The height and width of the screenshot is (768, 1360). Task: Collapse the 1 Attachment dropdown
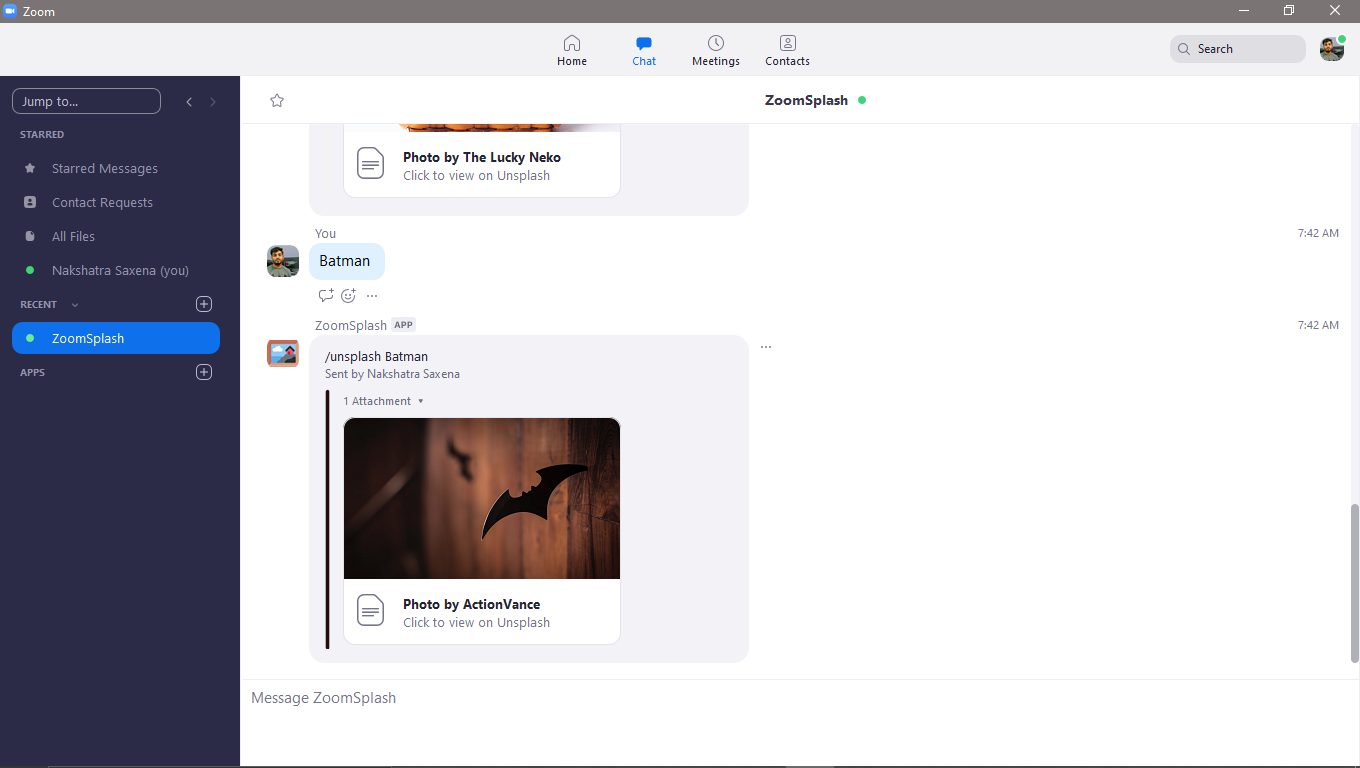[x=384, y=401]
